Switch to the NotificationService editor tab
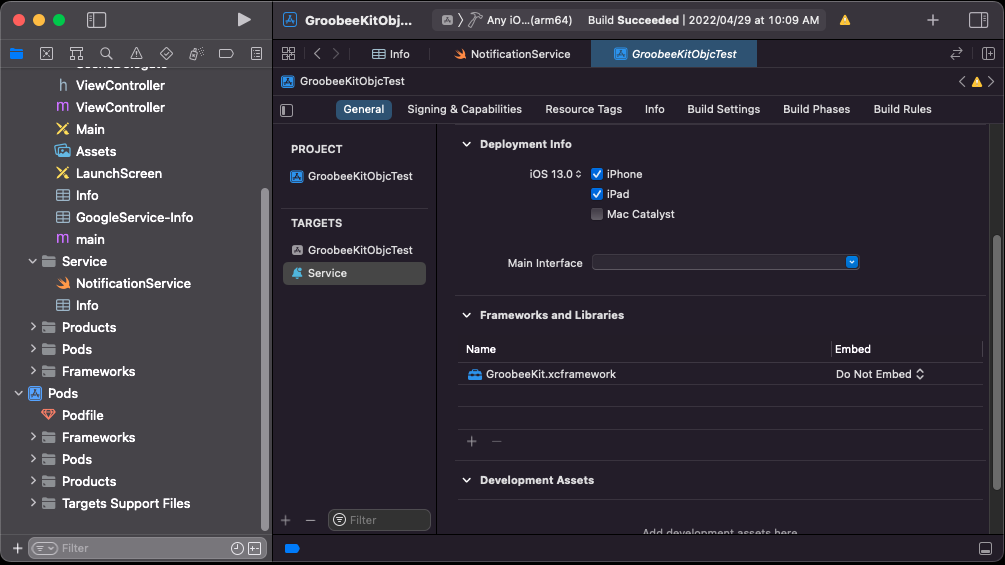 click(x=512, y=54)
